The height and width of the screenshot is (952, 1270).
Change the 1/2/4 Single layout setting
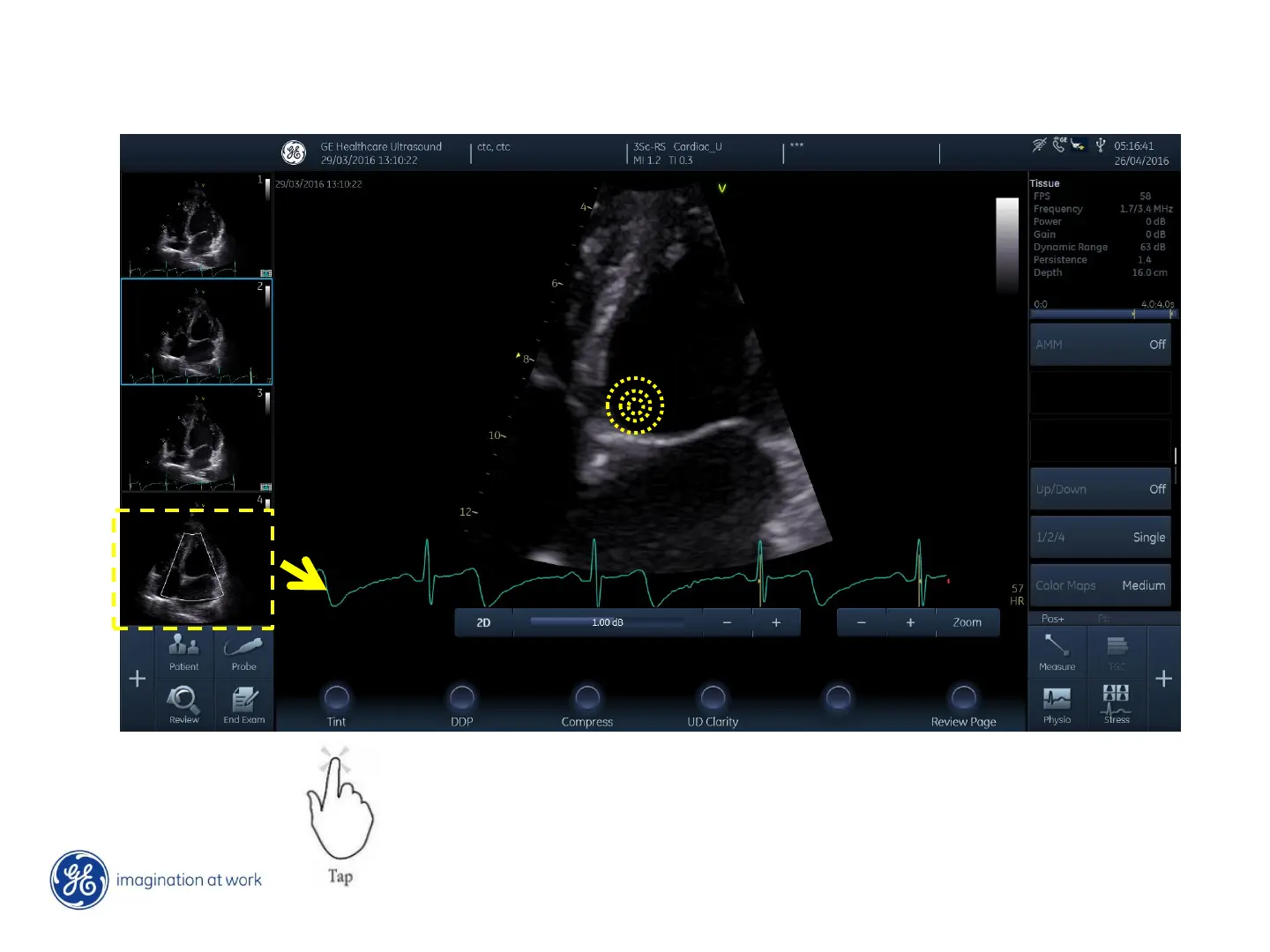click(x=1100, y=537)
